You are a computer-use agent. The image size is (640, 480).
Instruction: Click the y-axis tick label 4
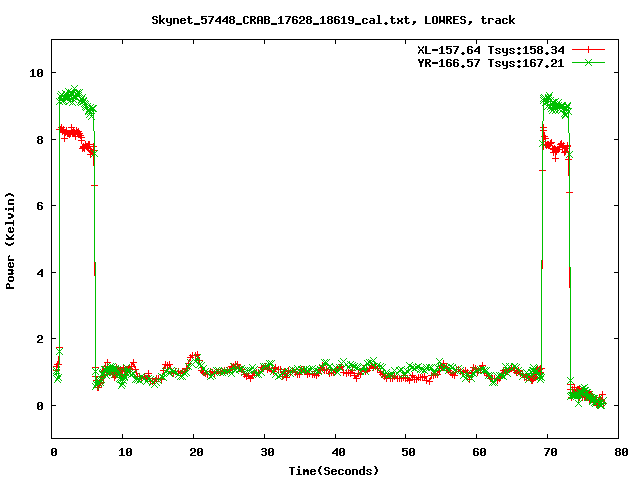40,273
